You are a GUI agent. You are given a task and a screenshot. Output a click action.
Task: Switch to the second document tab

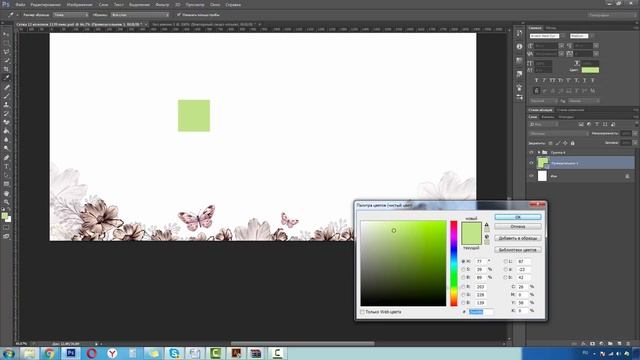203,24
